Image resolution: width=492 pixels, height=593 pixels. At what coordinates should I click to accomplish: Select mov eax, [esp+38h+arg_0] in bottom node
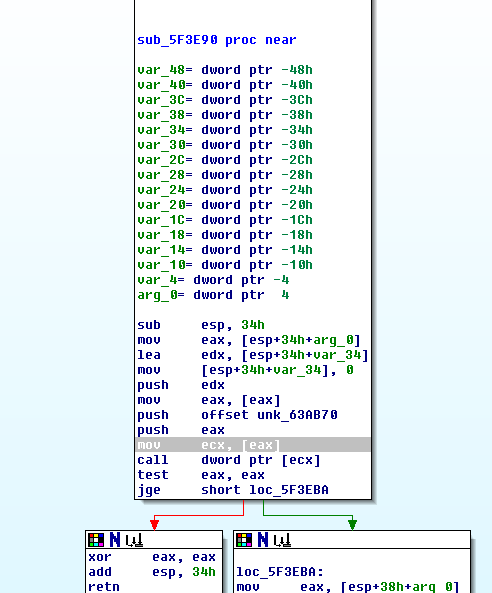(348, 587)
